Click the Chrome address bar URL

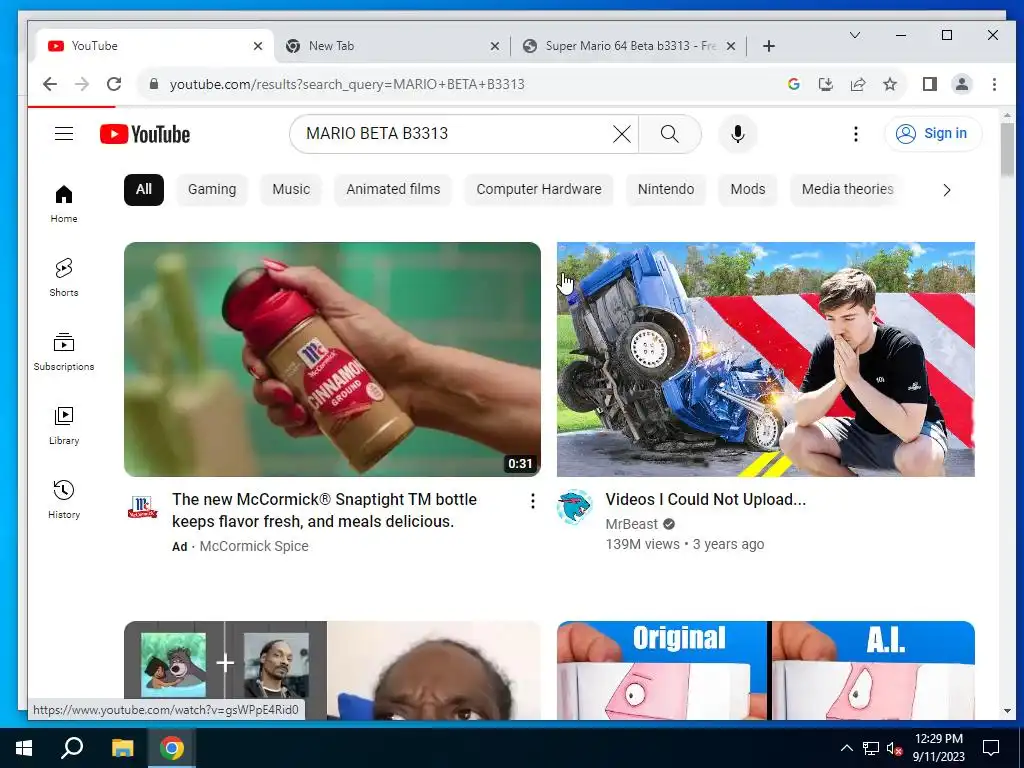tap(347, 84)
